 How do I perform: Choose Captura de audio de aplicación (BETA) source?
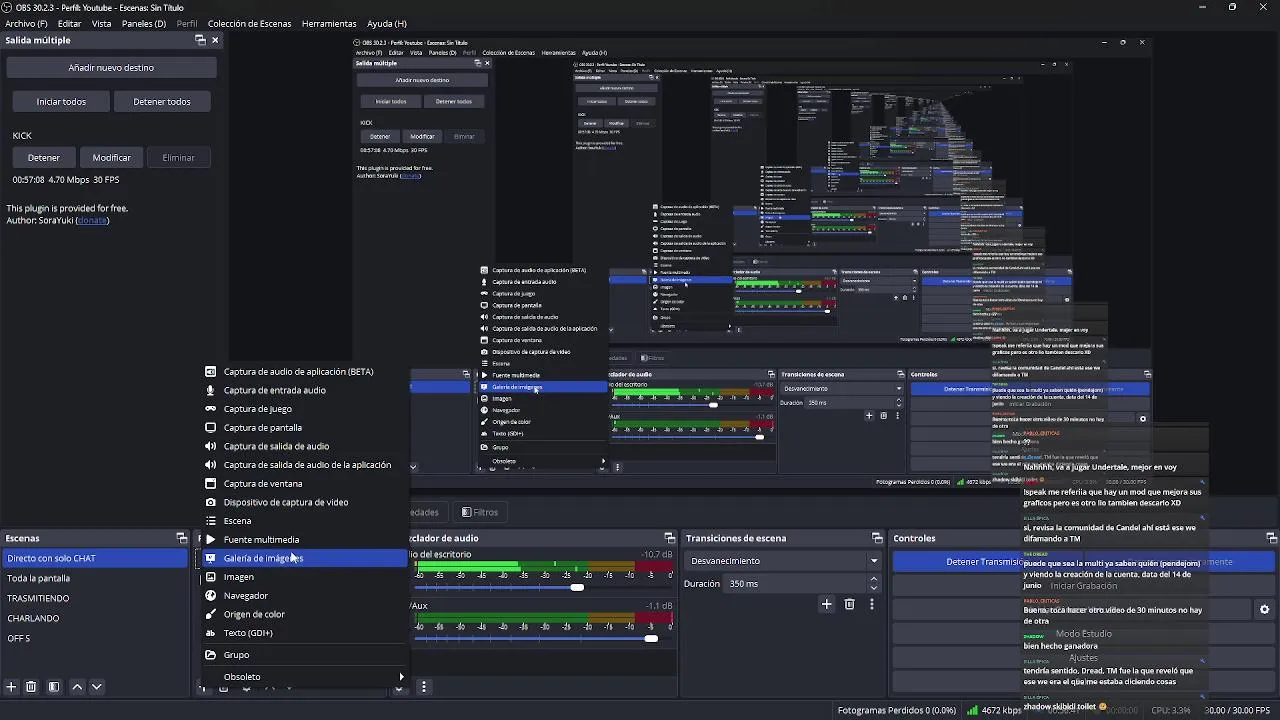[304, 371]
